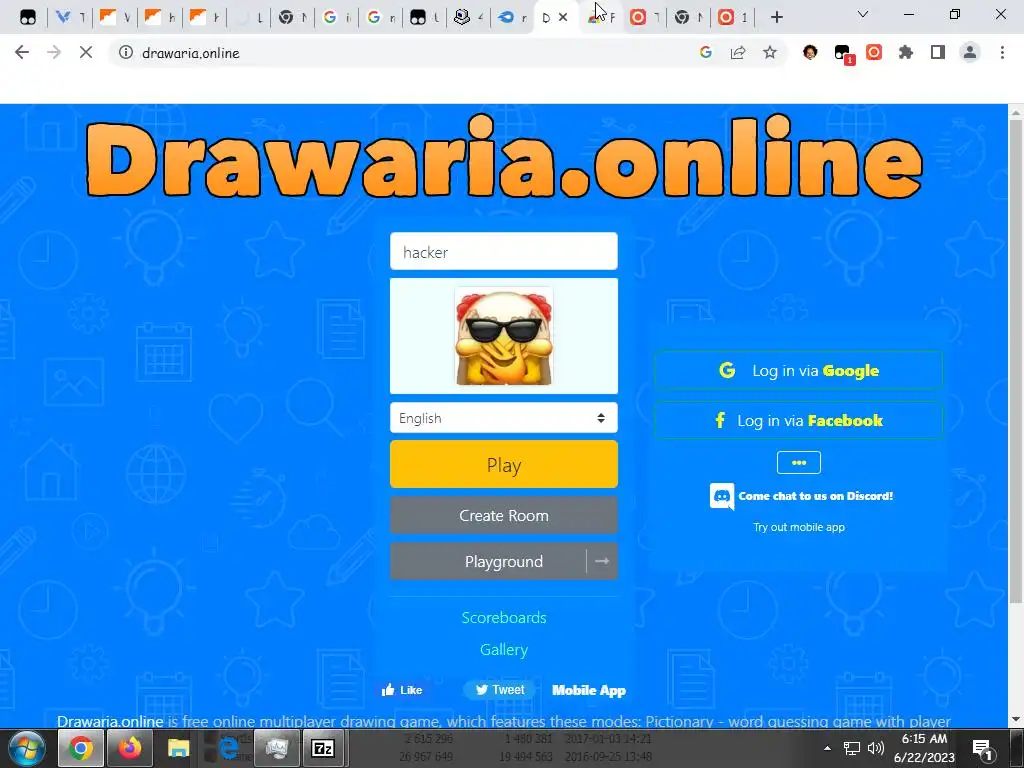Viewport: 1024px width, 768px height.
Task: Open Chrome's three-dot menu
Action: [1002, 52]
